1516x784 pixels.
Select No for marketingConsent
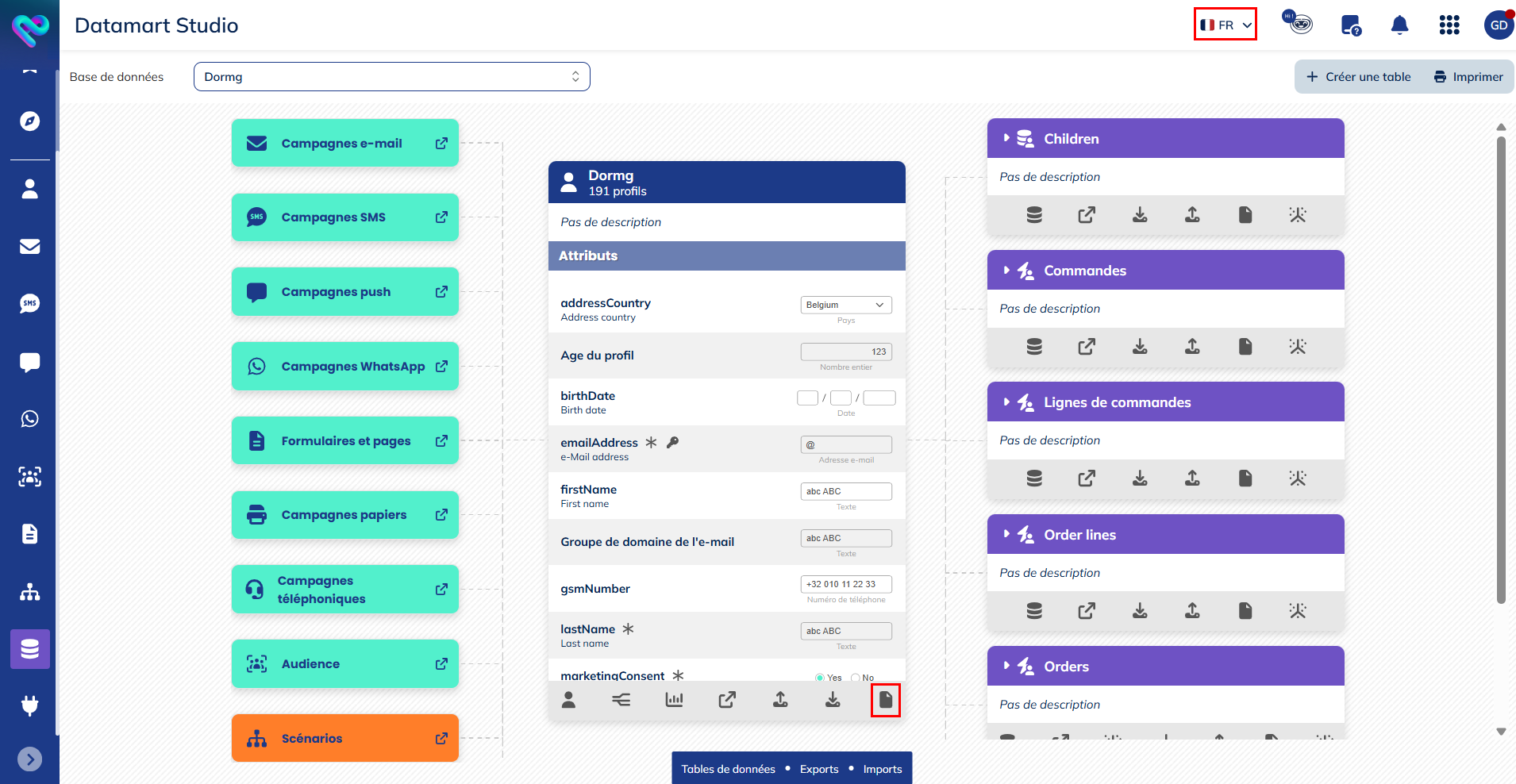point(856,678)
